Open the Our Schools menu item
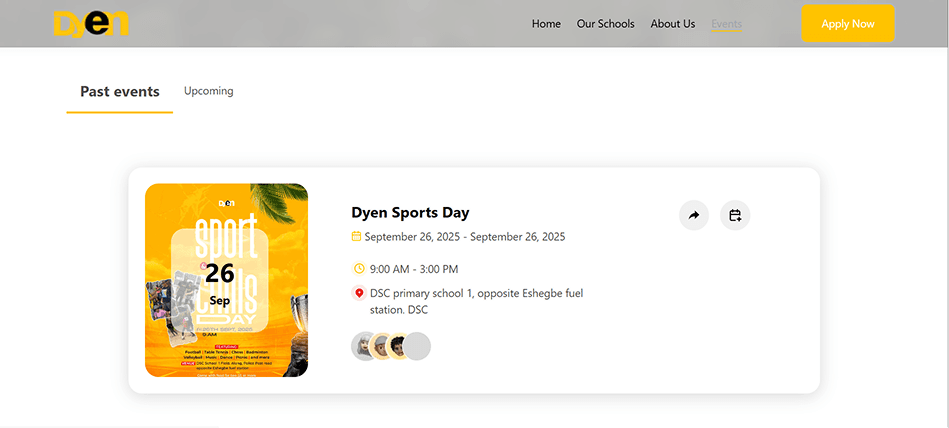This screenshot has width=949, height=428. [x=605, y=24]
